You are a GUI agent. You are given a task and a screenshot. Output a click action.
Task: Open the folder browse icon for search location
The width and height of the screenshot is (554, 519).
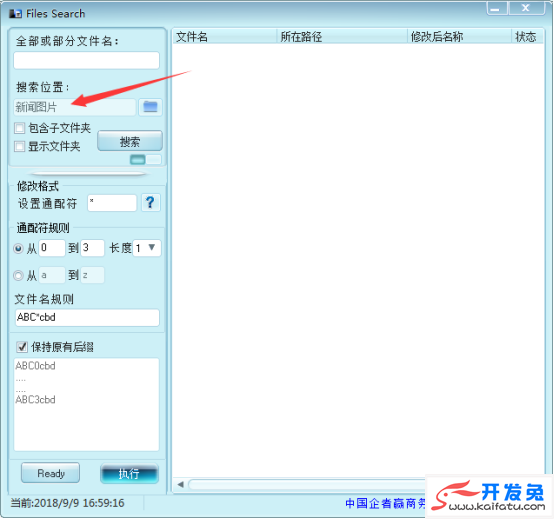pyautogui.click(x=151, y=107)
